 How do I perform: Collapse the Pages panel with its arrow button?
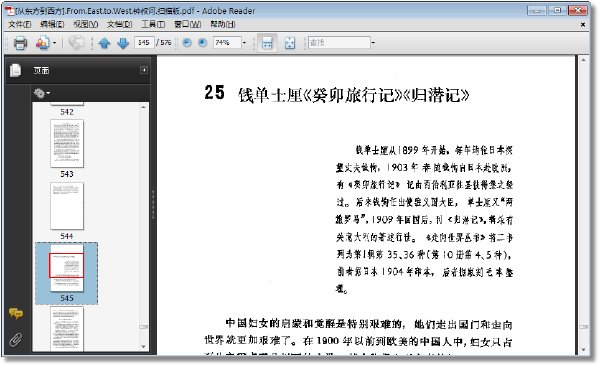click(x=144, y=70)
